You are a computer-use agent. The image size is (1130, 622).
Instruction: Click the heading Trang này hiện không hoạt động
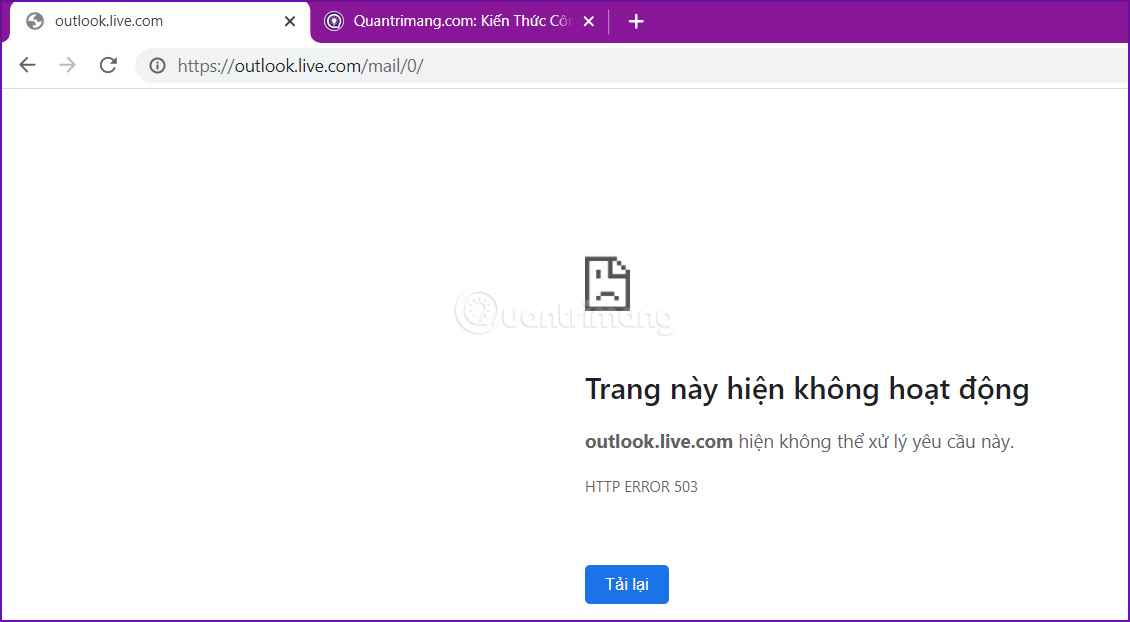click(x=807, y=389)
